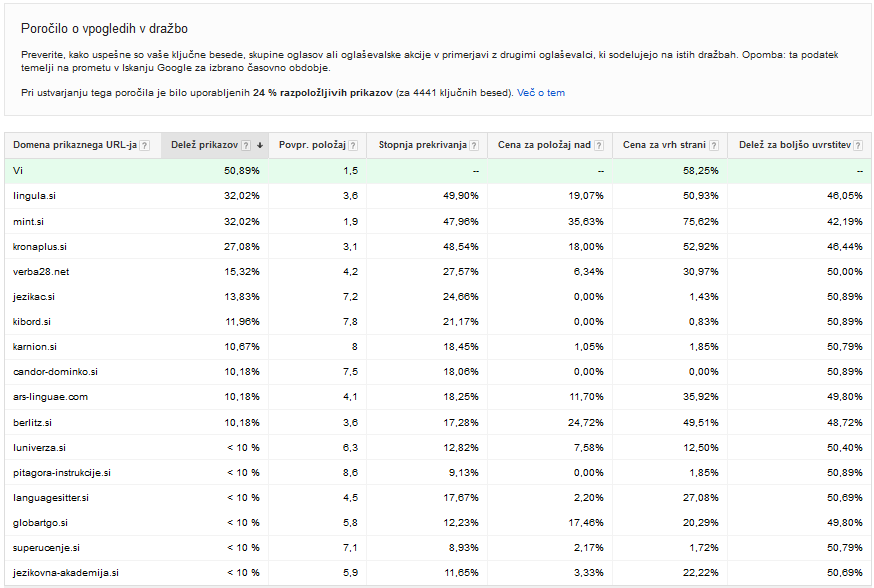Screen dimensions: 874x588
Task: Select the highlighted Vi row
Action: (x=18, y=171)
